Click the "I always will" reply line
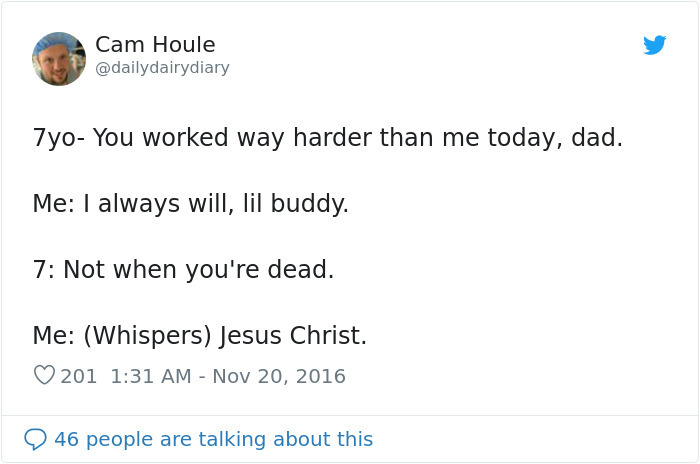 point(190,204)
